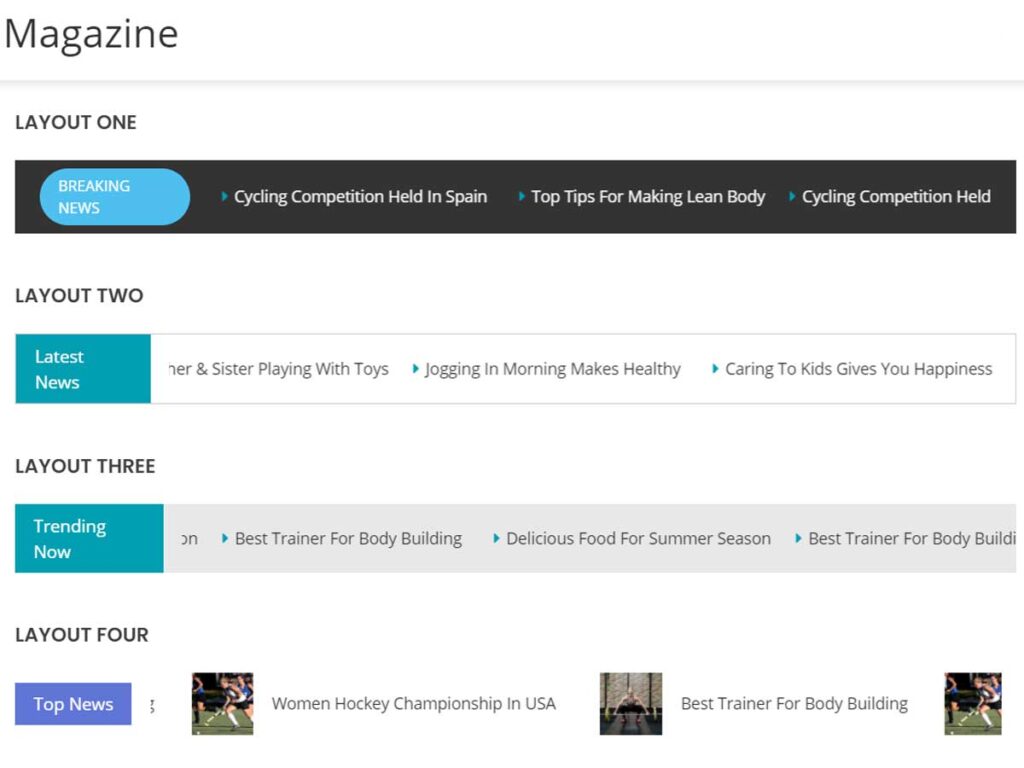
Task: Click the gym trainer thumbnail image
Action: 631,704
